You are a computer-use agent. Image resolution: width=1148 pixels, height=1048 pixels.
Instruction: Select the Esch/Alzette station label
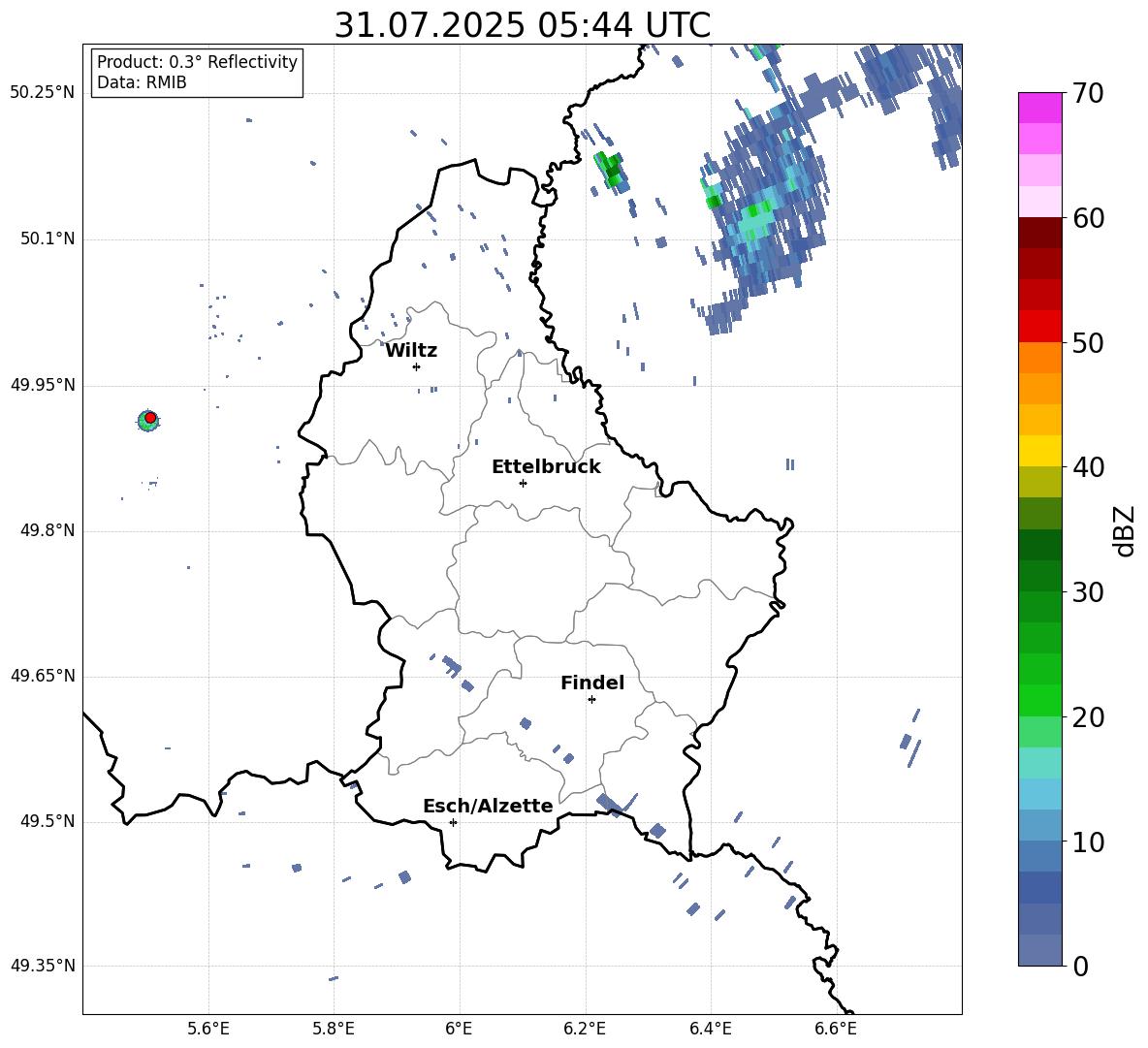pyautogui.click(x=488, y=806)
